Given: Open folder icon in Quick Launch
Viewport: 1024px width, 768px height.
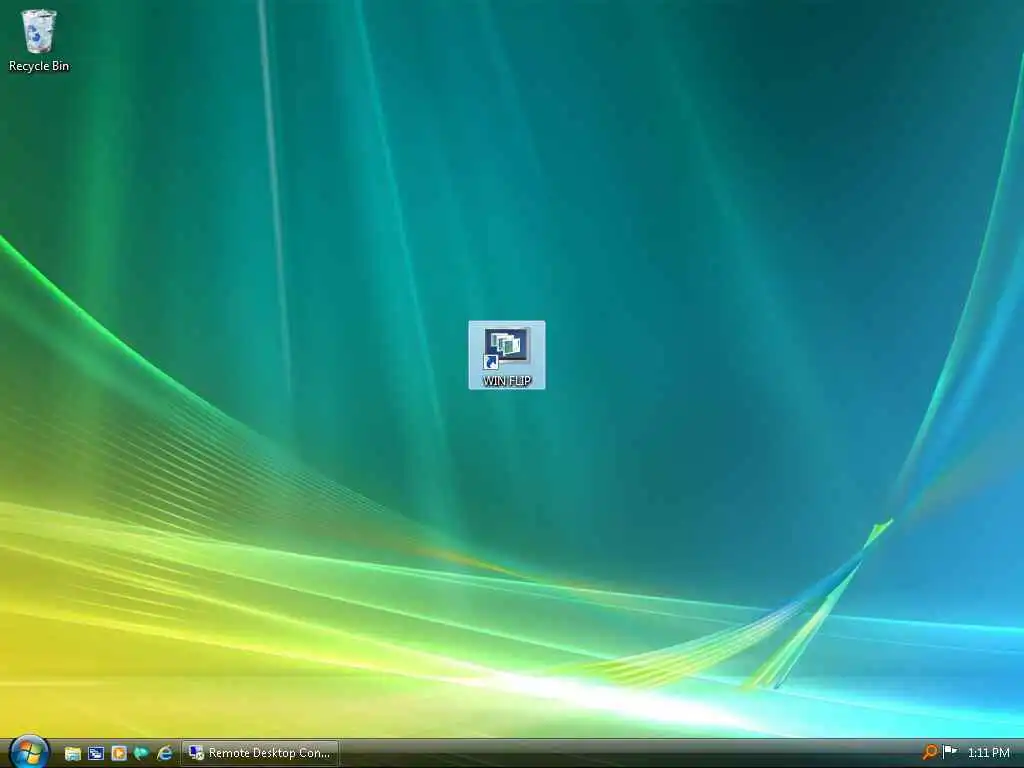Looking at the screenshot, I should (x=72, y=753).
